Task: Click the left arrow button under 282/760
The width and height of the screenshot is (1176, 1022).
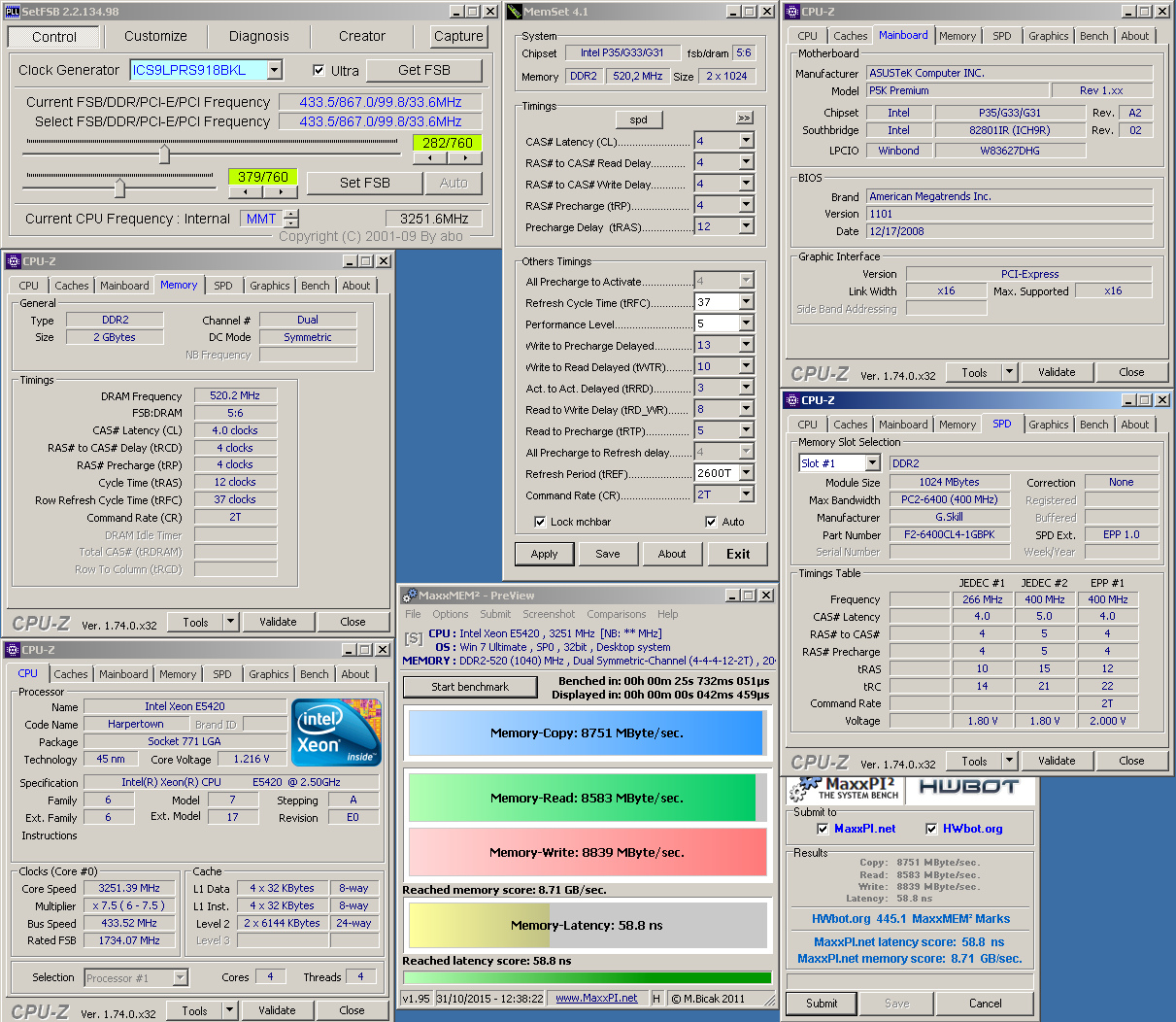Action: tap(428, 158)
